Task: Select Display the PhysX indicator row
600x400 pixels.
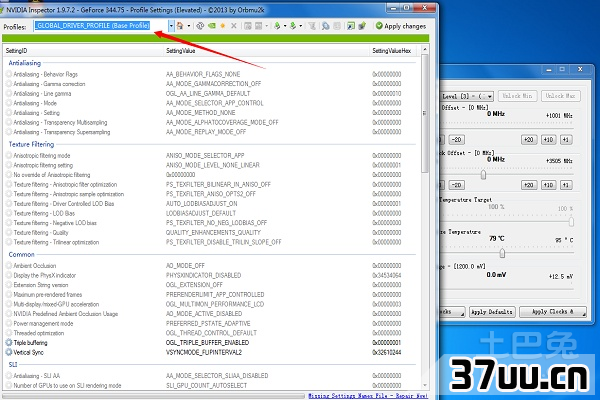Action: point(210,275)
